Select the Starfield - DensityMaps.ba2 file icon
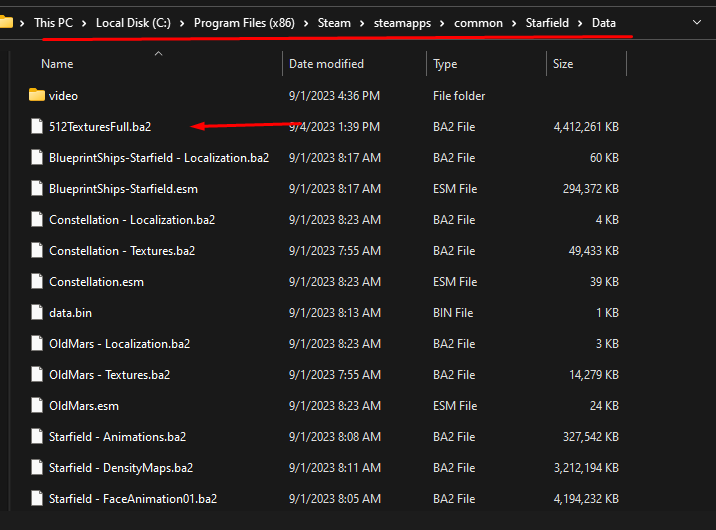This screenshot has width=716, height=530. (x=37, y=468)
